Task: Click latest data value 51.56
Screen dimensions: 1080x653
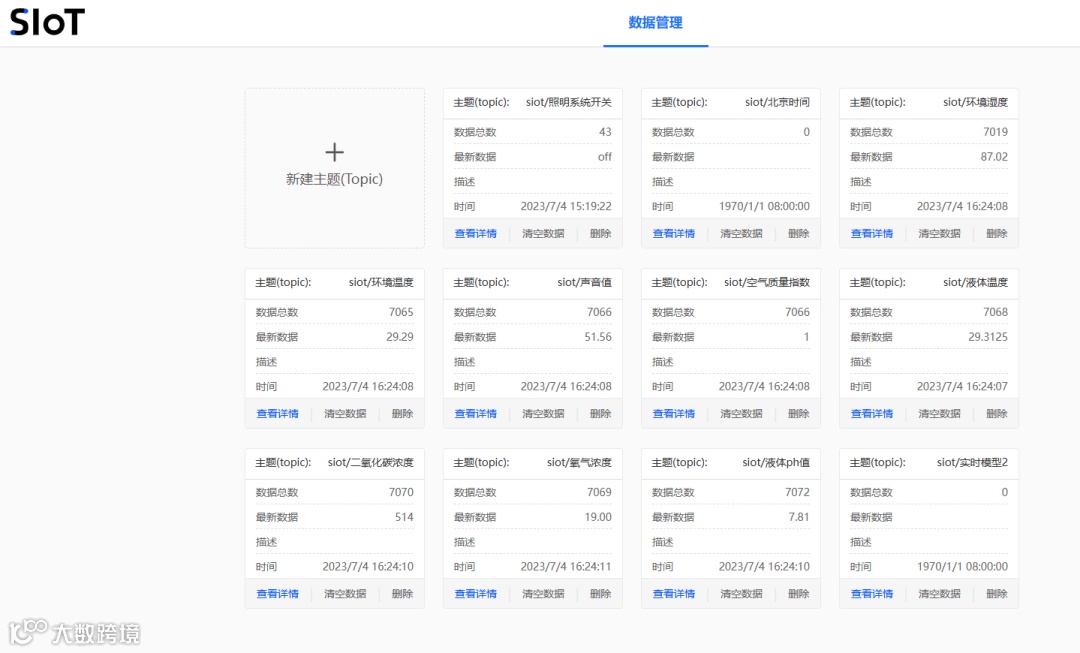Action: 598,337
